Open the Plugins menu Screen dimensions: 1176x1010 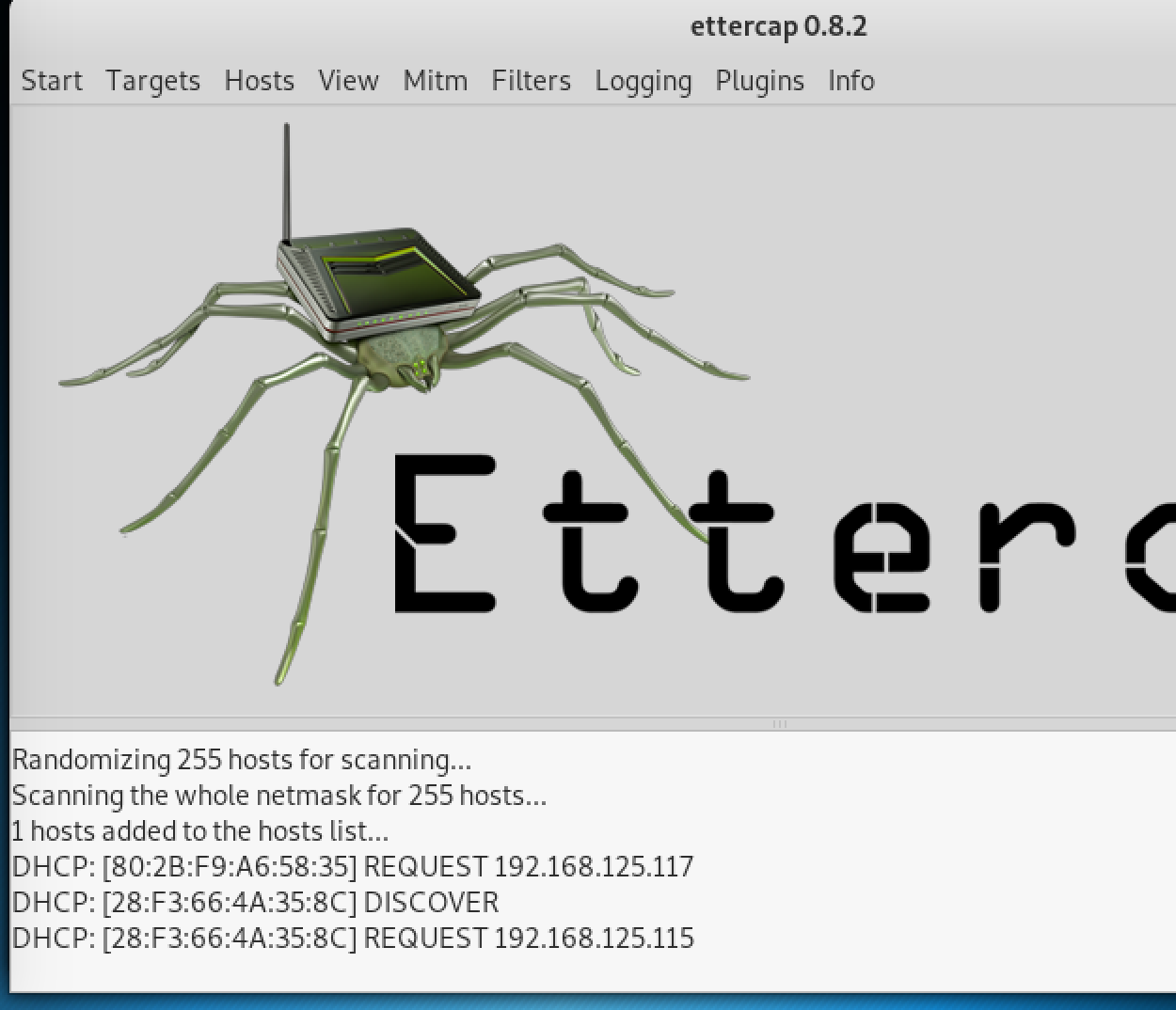[x=759, y=81]
